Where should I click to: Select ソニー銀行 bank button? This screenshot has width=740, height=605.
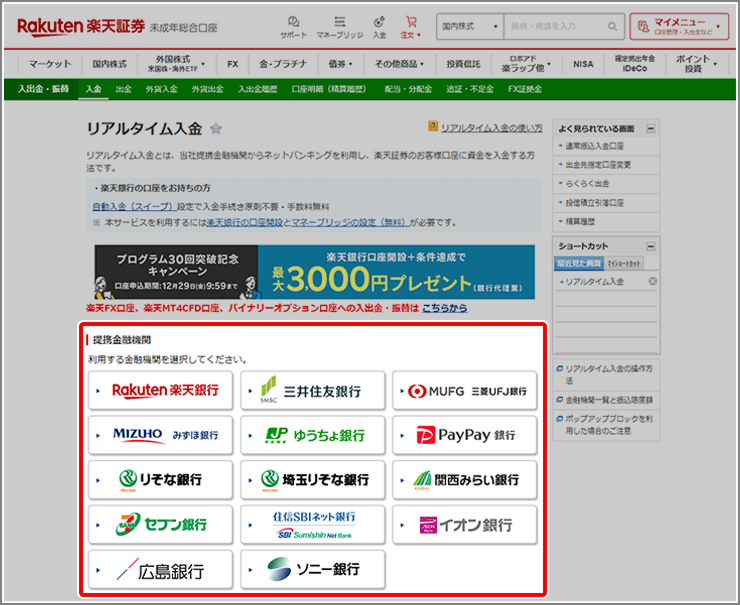[312, 570]
